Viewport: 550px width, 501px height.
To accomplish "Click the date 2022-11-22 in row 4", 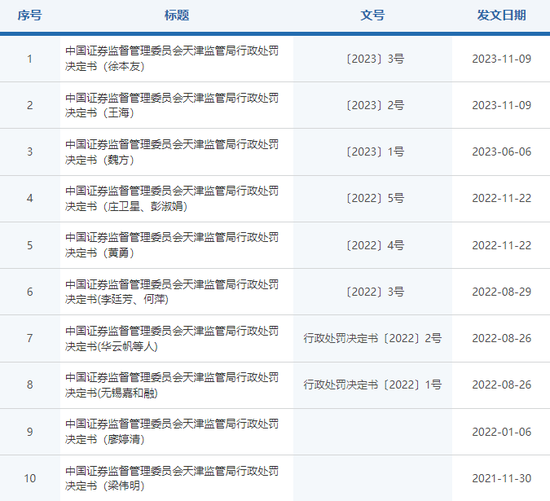I will tap(502, 198).
